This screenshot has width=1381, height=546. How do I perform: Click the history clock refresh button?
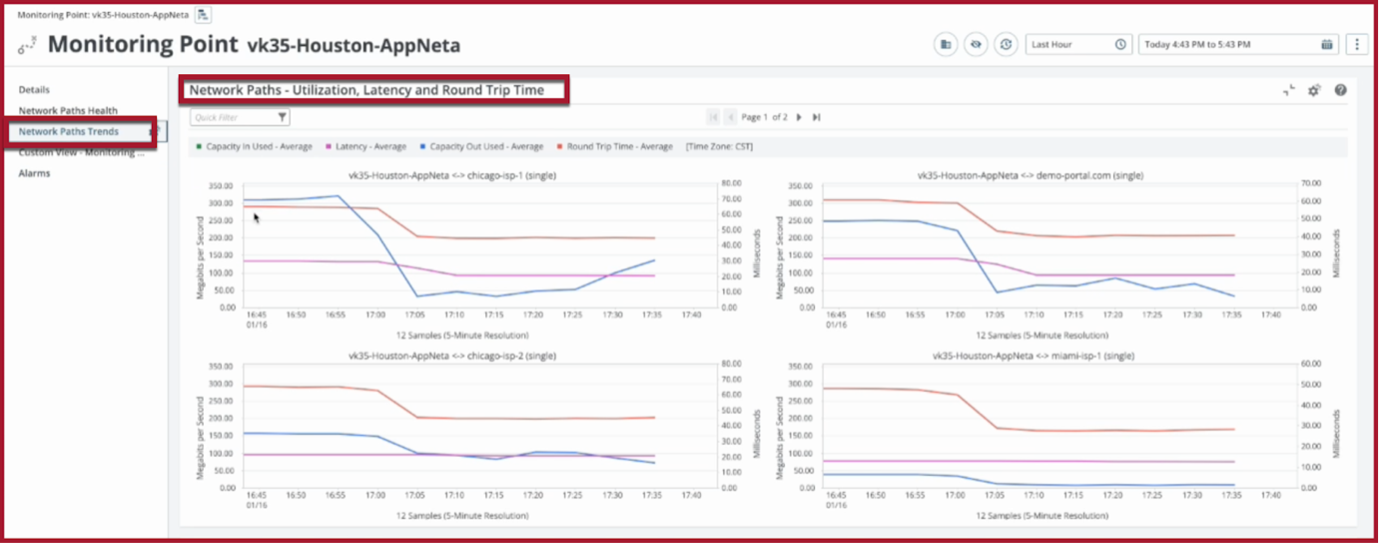(x=1007, y=44)
